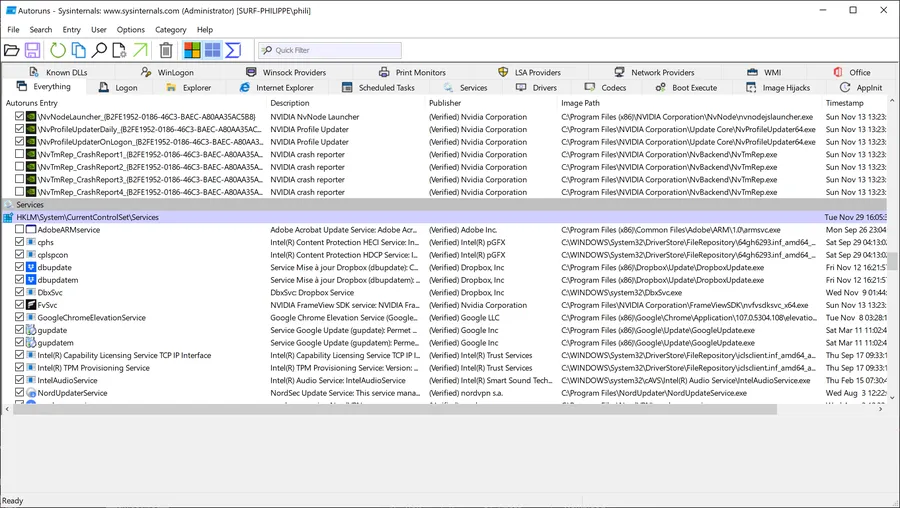
Task: Click the Refresh toolbar icon
Action: tap(58, 51)
